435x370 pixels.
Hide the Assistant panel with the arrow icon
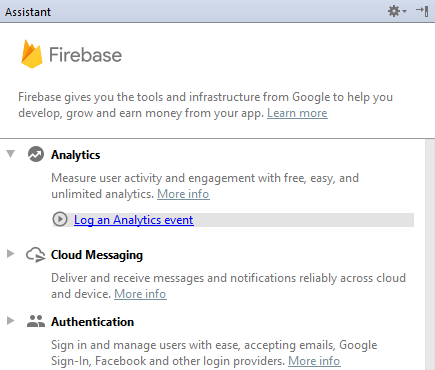pos(422,11)
